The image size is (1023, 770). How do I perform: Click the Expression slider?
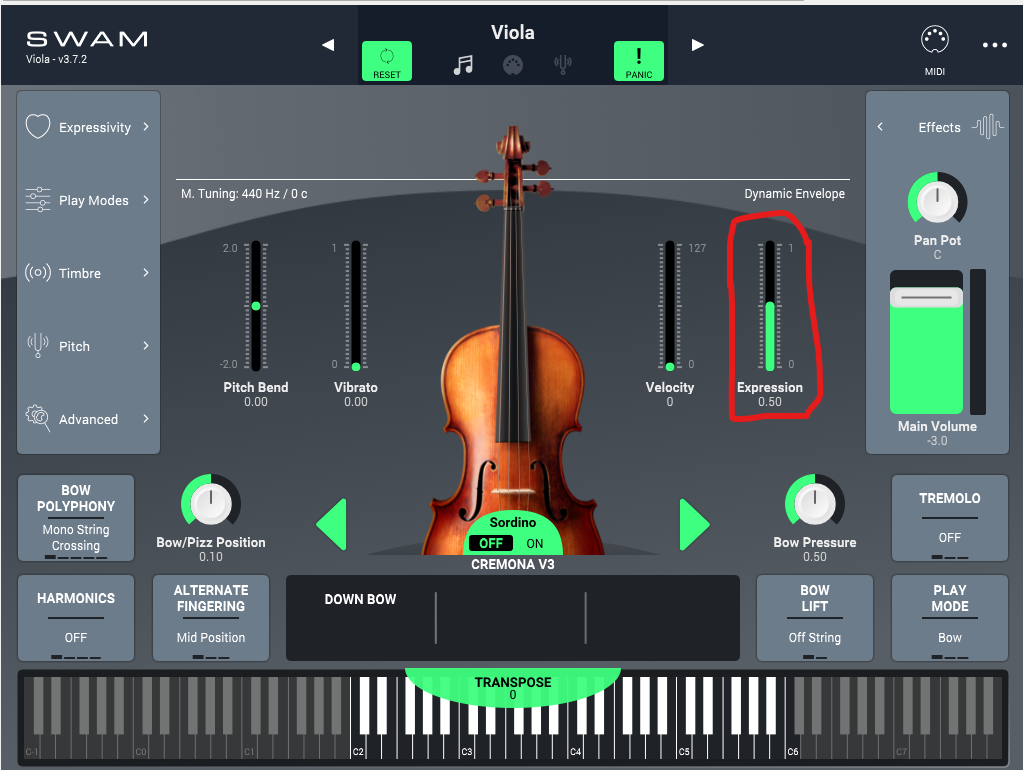[770, 306]
